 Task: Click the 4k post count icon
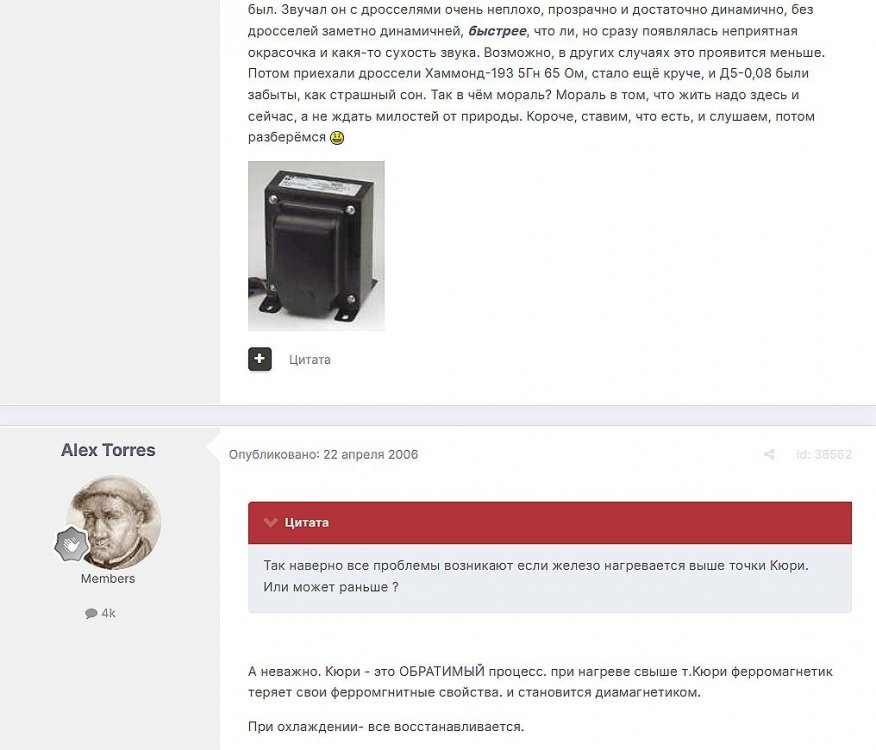91,614
